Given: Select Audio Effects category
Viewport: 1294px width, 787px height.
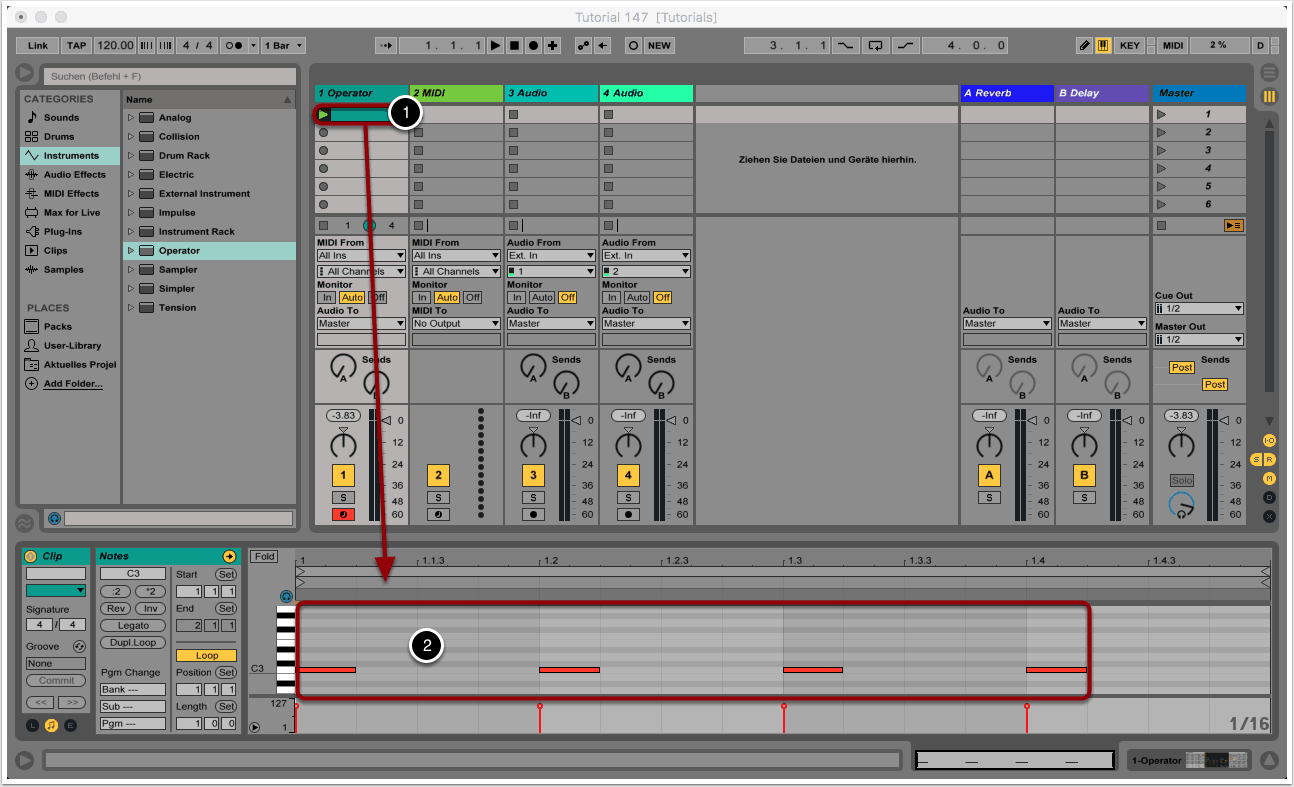Looking at the screenshot, I should click(74, 175).
